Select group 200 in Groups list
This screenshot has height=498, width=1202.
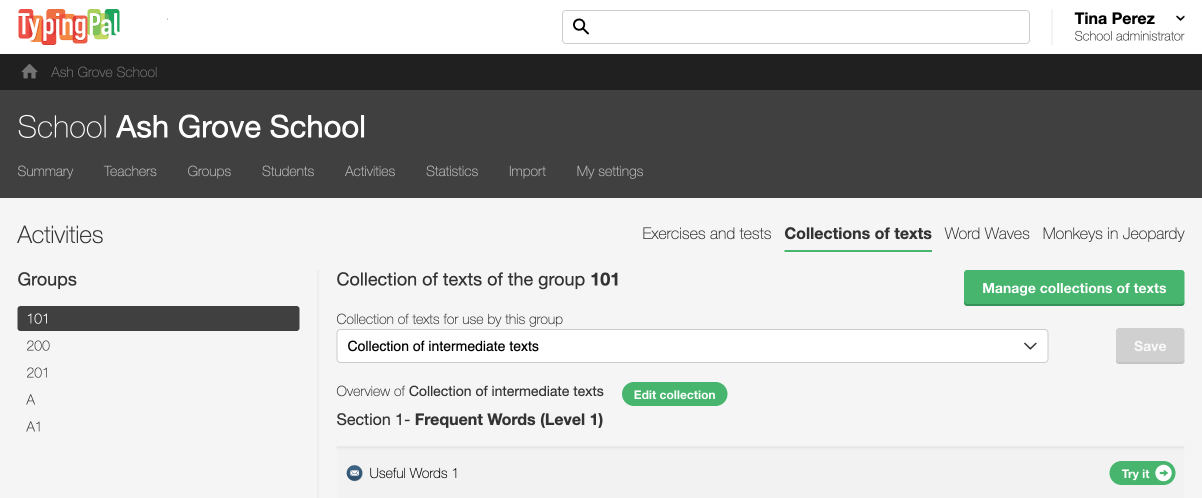[38, 346]
